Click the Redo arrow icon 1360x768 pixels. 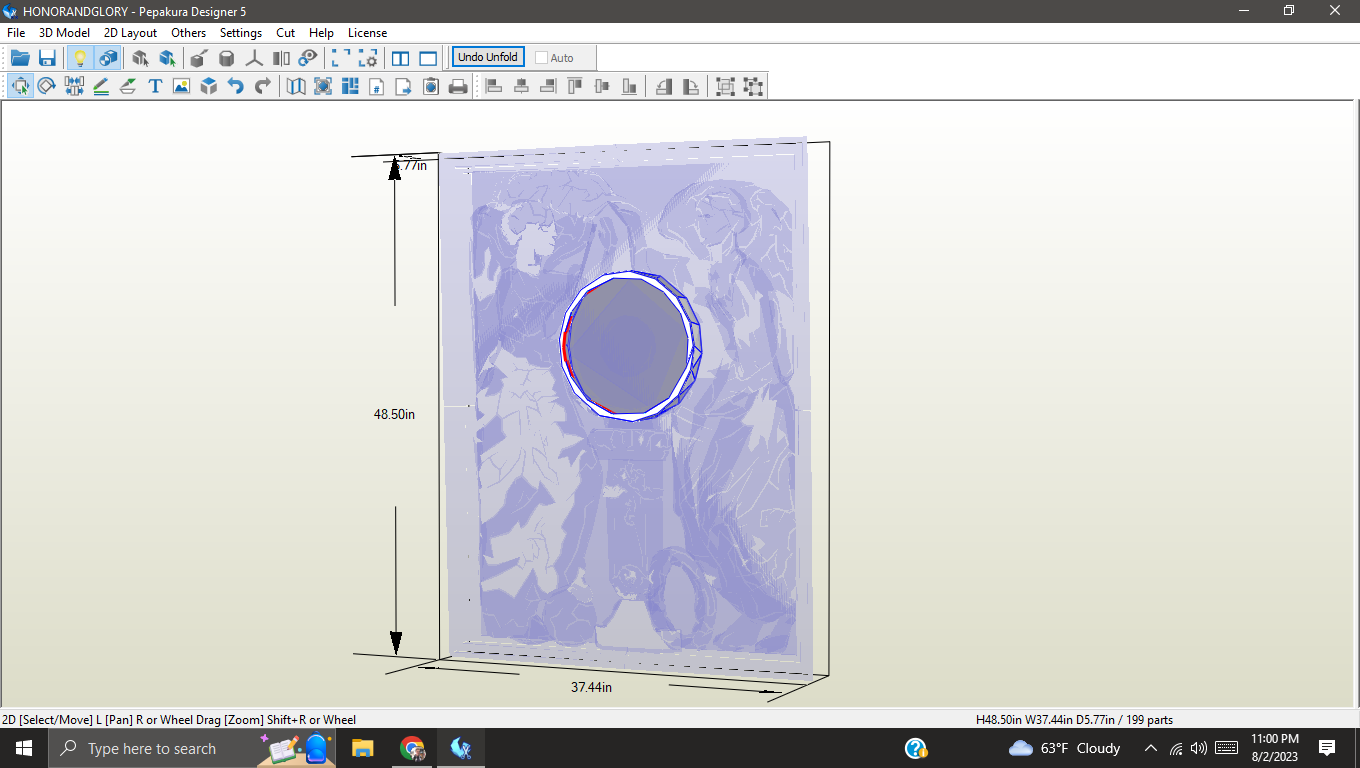(x=262, y=86)
